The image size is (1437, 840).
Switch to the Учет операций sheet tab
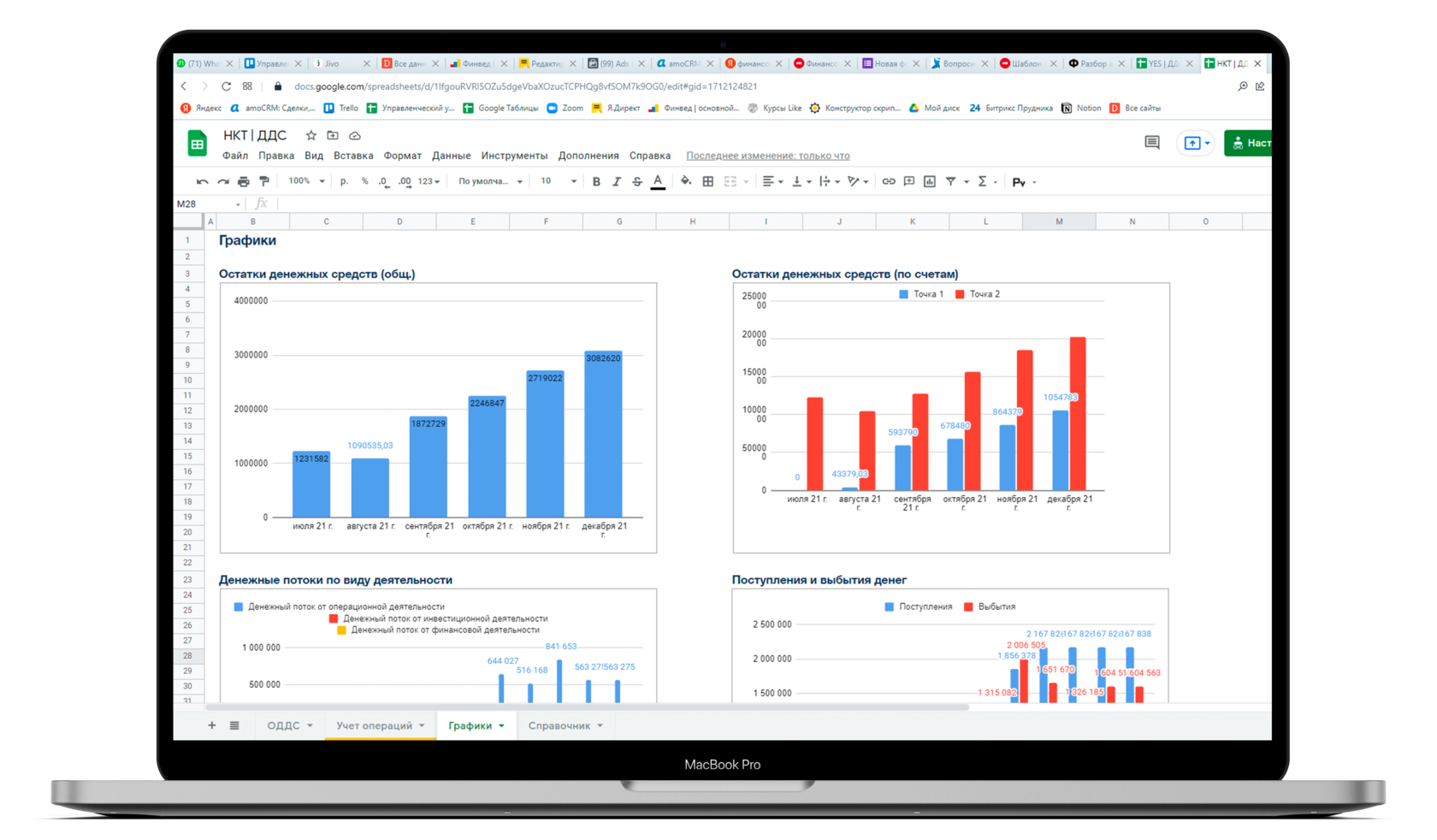click(x=381, y=725)
